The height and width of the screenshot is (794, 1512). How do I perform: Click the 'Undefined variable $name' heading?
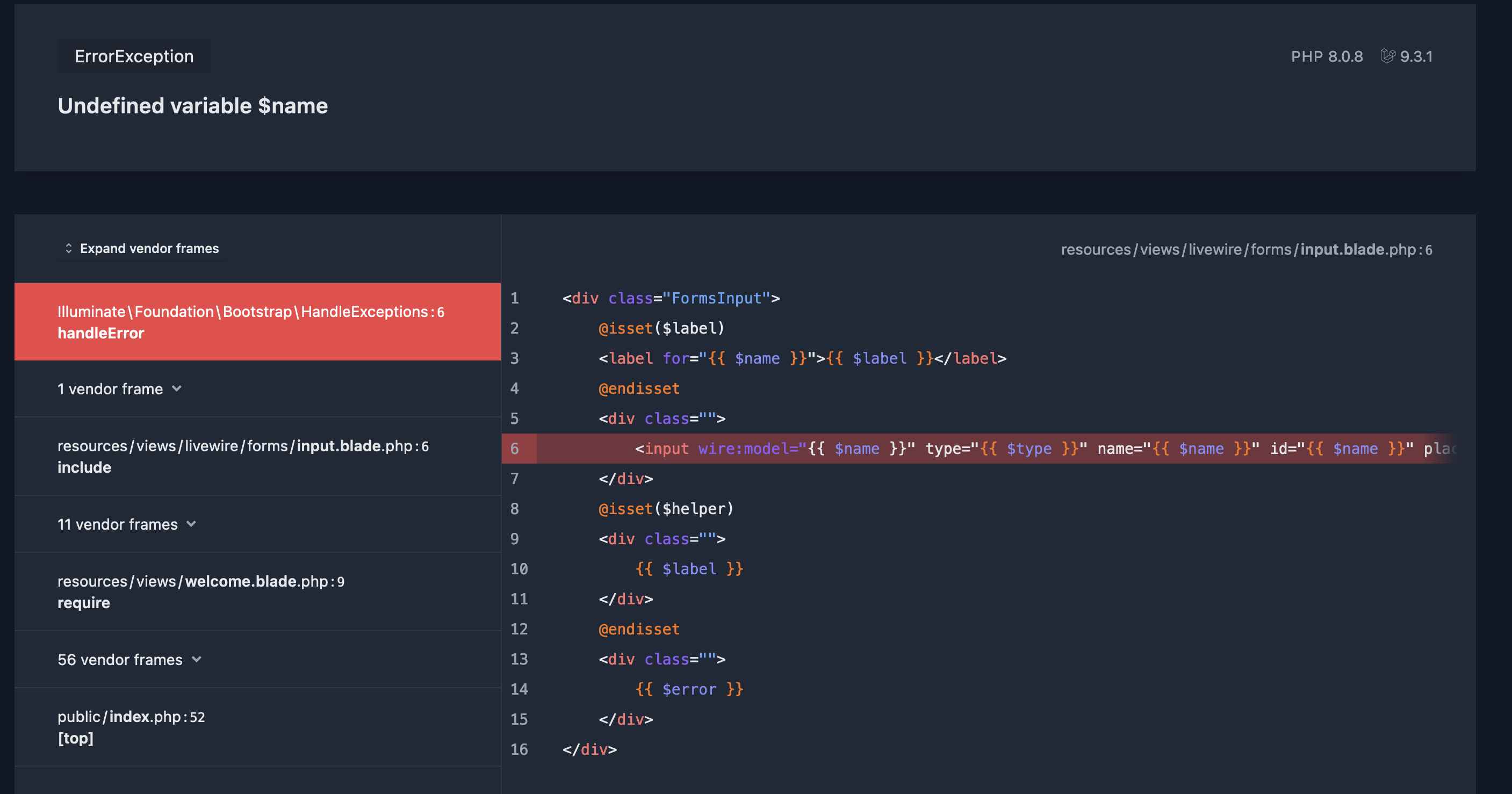point(192,106)
